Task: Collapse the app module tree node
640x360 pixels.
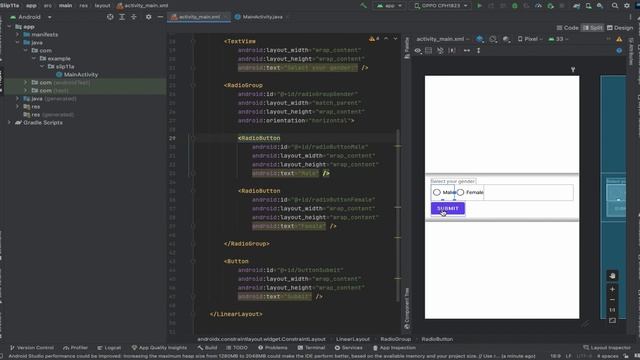Action: (x=9, y=27)
